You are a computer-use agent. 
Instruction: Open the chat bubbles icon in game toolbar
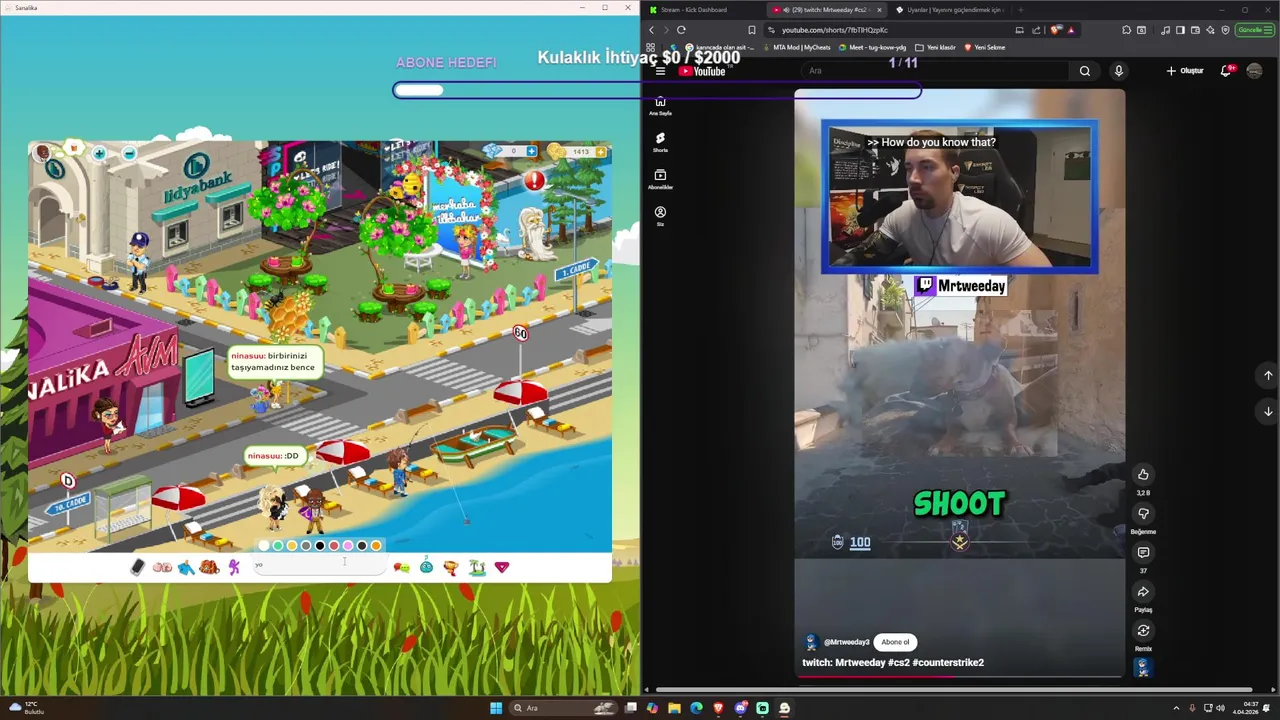401,567
